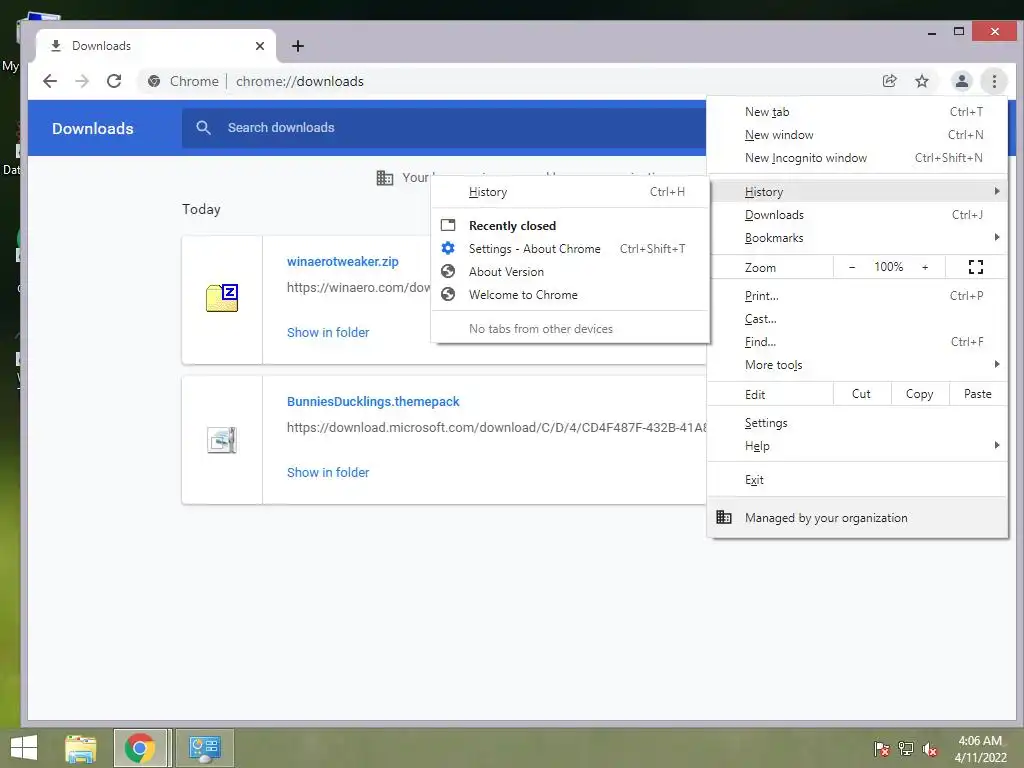The width and height of the screenshot is (1024, 768).
Task: Choose Exit from Chrome menu
Action: tap(857, 479)
